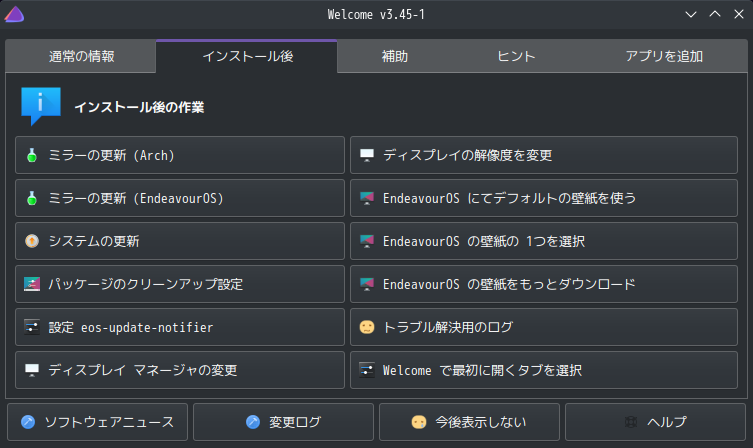Click the eos-update-notifier sliders icon
The width and height of the screenshot is (753, 448).
tap(32, 327)
